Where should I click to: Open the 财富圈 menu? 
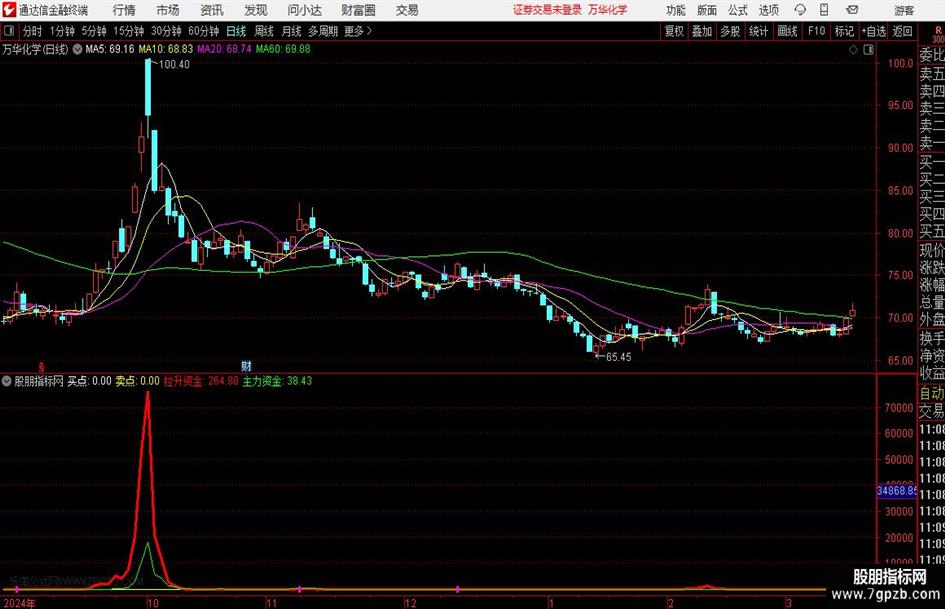[x=358, y=10]
